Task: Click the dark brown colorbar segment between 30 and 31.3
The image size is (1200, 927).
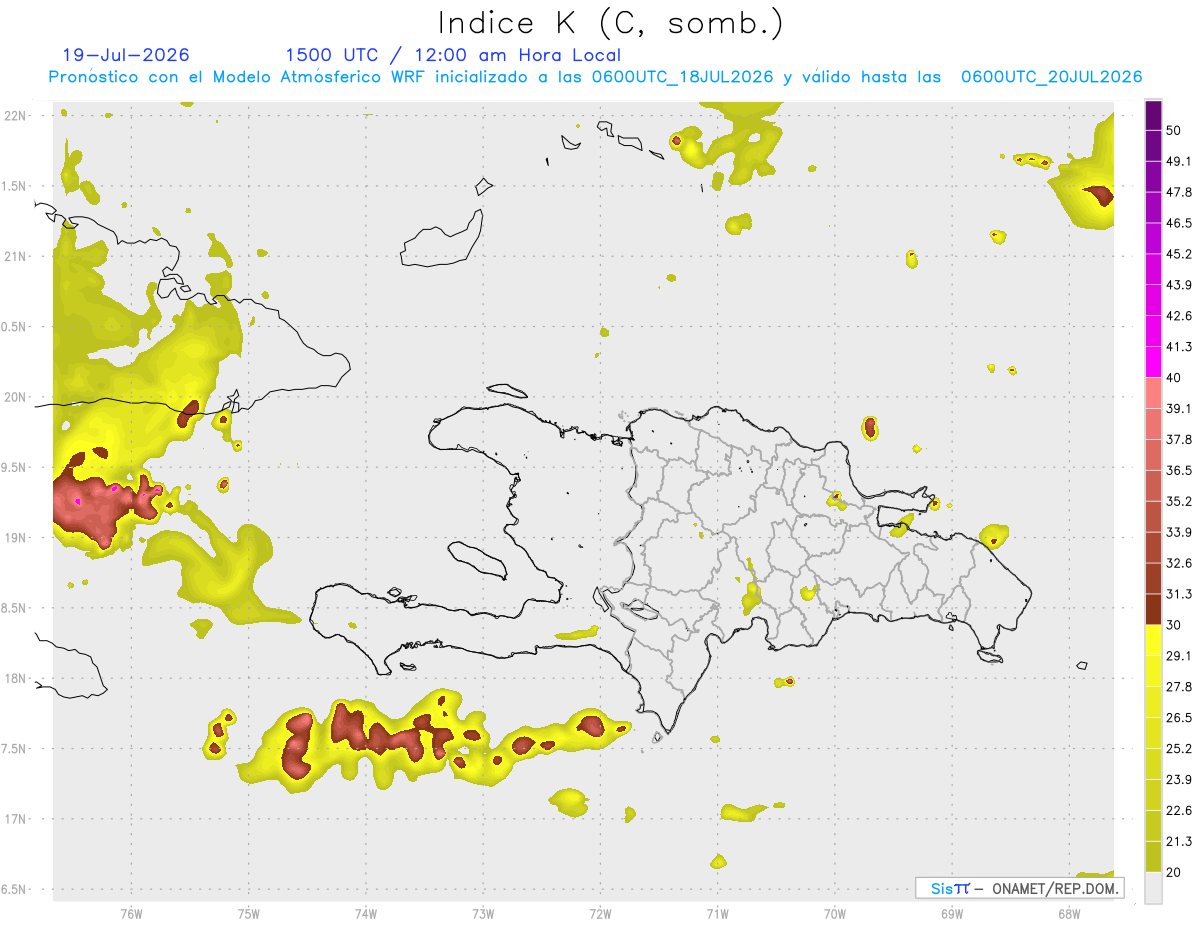Action: [x=1153, y=610]
